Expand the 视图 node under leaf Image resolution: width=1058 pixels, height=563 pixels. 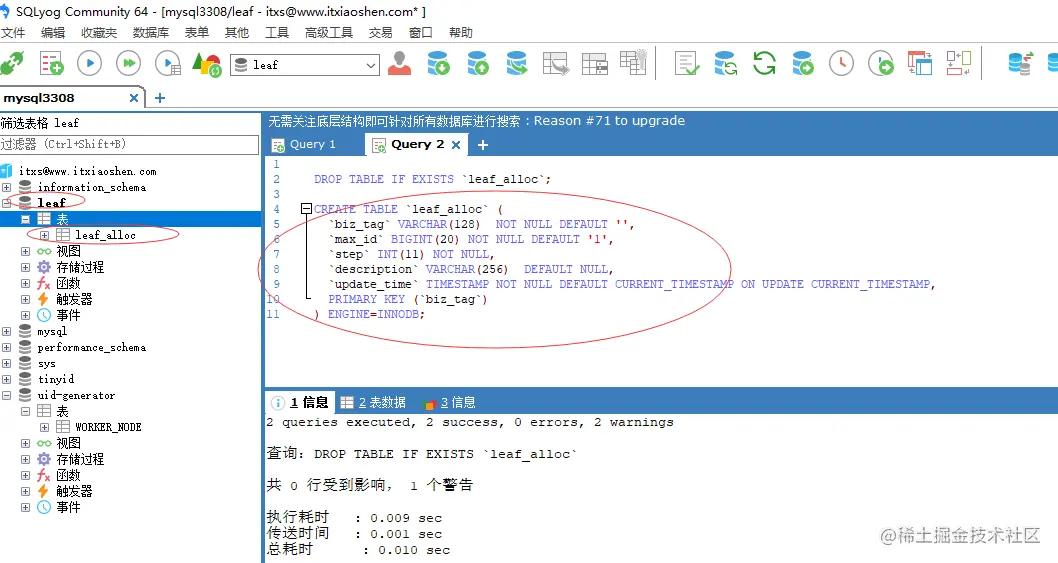[x=25, y=251]
